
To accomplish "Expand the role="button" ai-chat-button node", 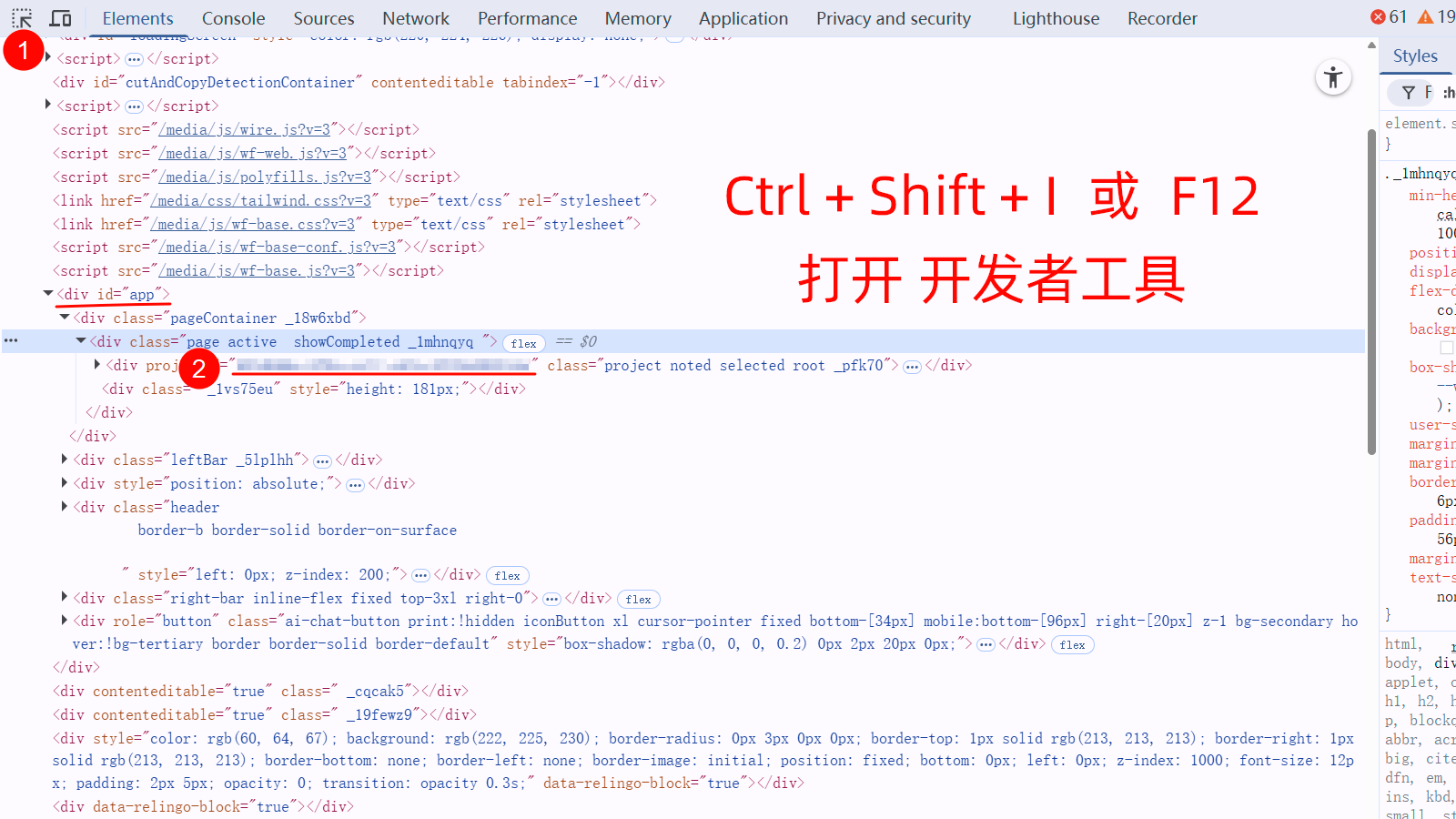I will click(65, 621).
